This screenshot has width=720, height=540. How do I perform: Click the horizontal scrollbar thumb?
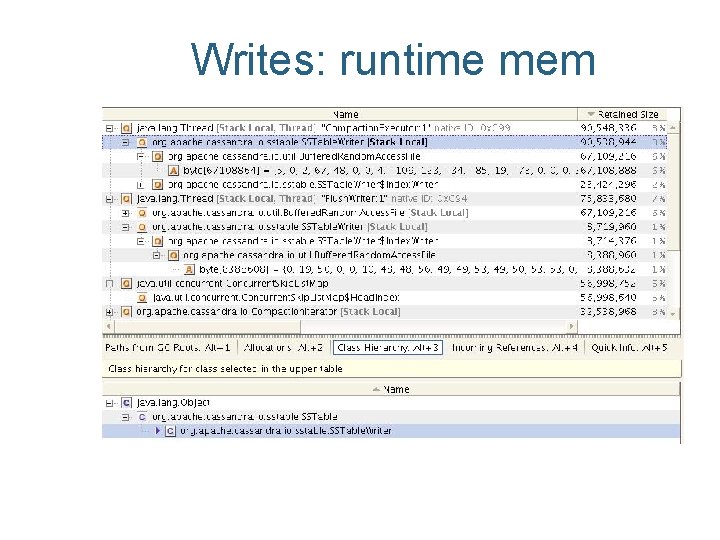207,326
